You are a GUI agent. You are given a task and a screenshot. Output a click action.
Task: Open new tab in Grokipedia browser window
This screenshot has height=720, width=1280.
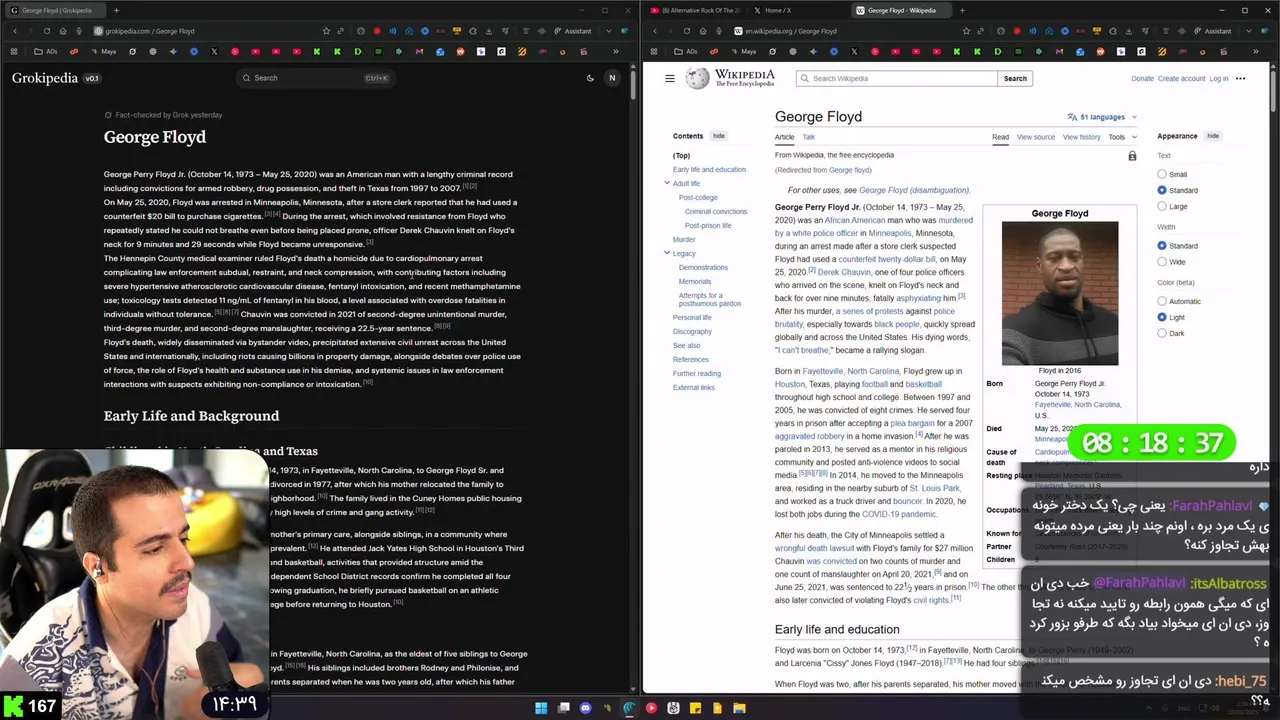pyautogui.click(x=116, y=10)
